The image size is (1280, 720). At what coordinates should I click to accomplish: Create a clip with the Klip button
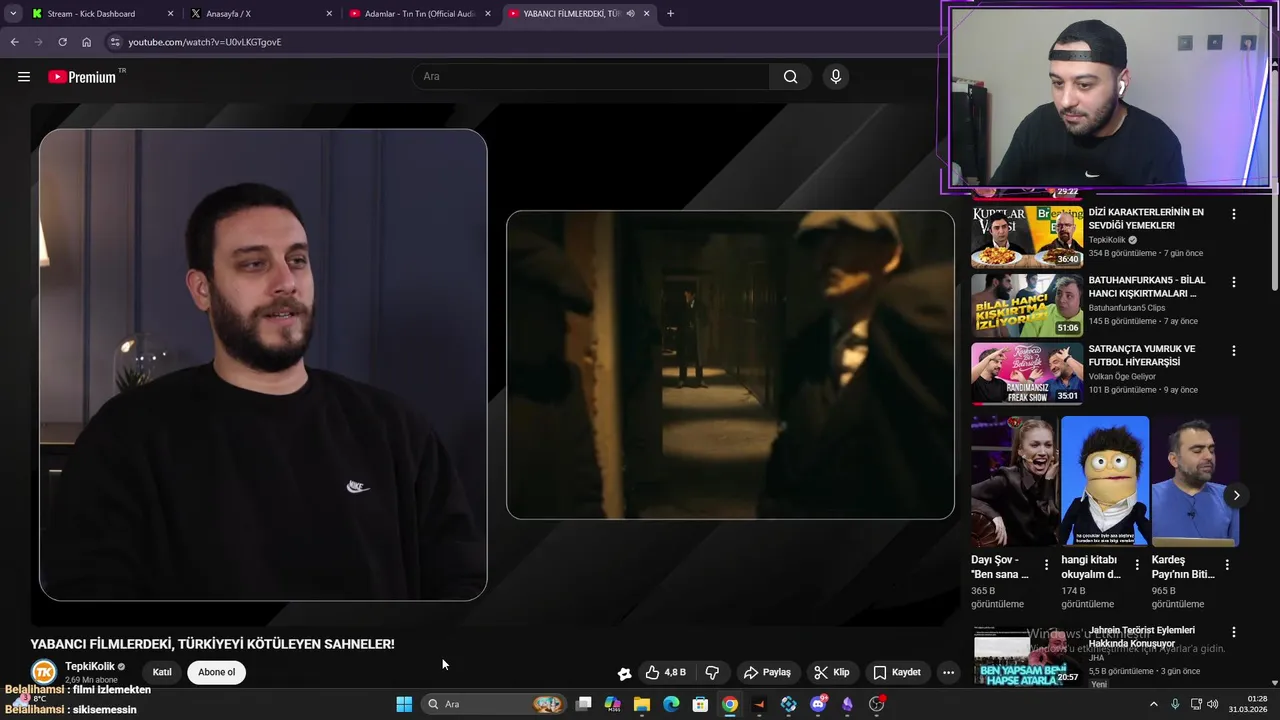pos(832,672)
